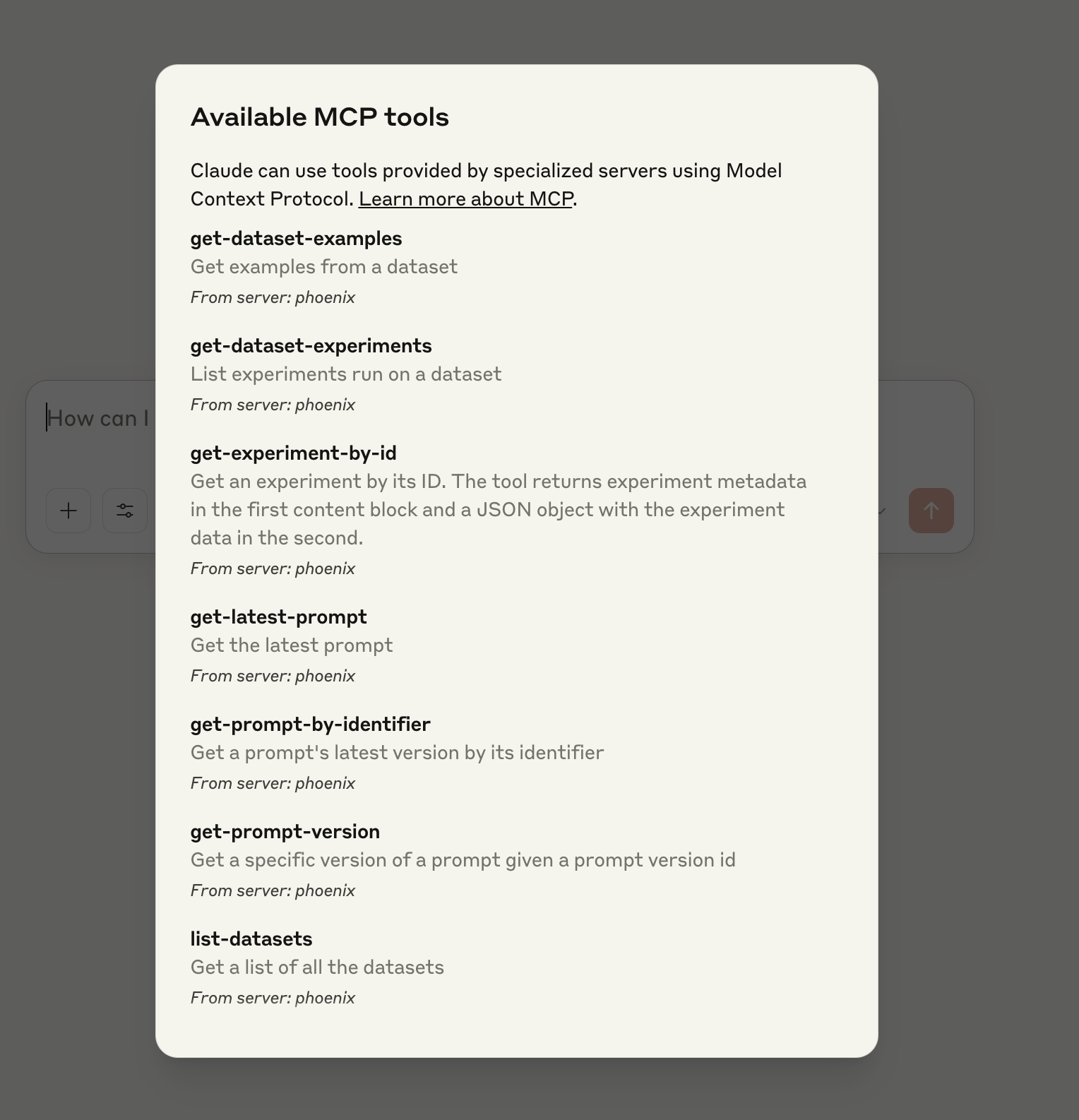Viewport: 1079px width, 1120px height.
Task: Choose the get-experiment-by-id tool heading
Action: (x=293, y=453)
